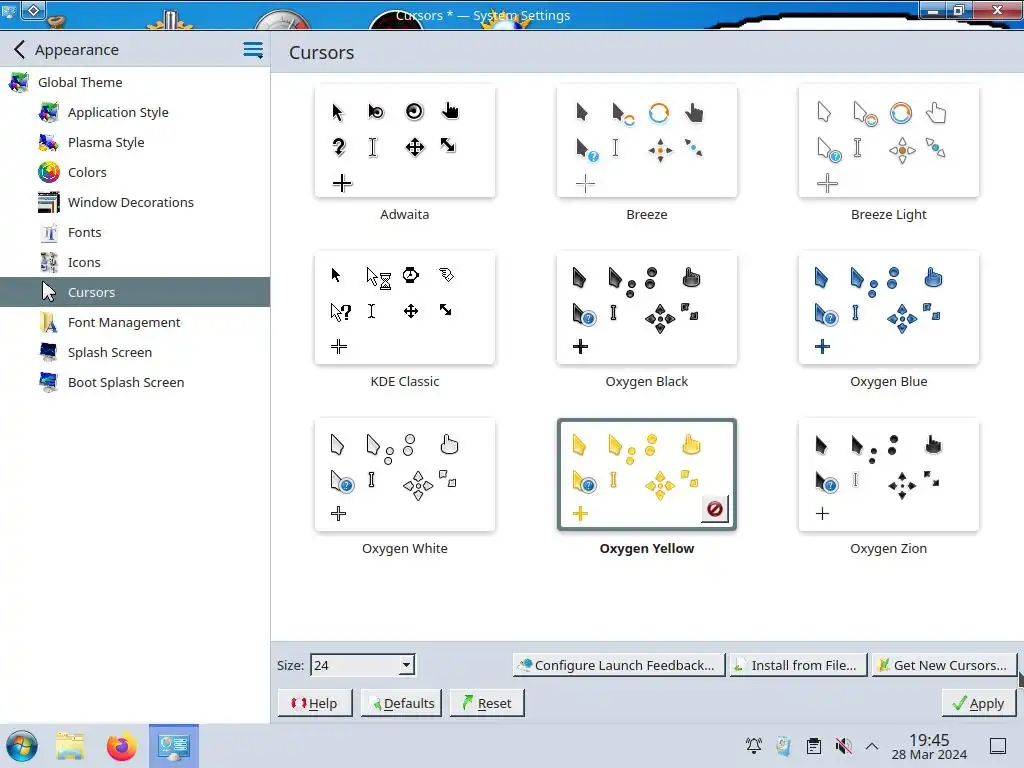Viewport: 1024px width, 768px height.
Task: Click Configure Launch Feedback button
Action: coord(619,665)
